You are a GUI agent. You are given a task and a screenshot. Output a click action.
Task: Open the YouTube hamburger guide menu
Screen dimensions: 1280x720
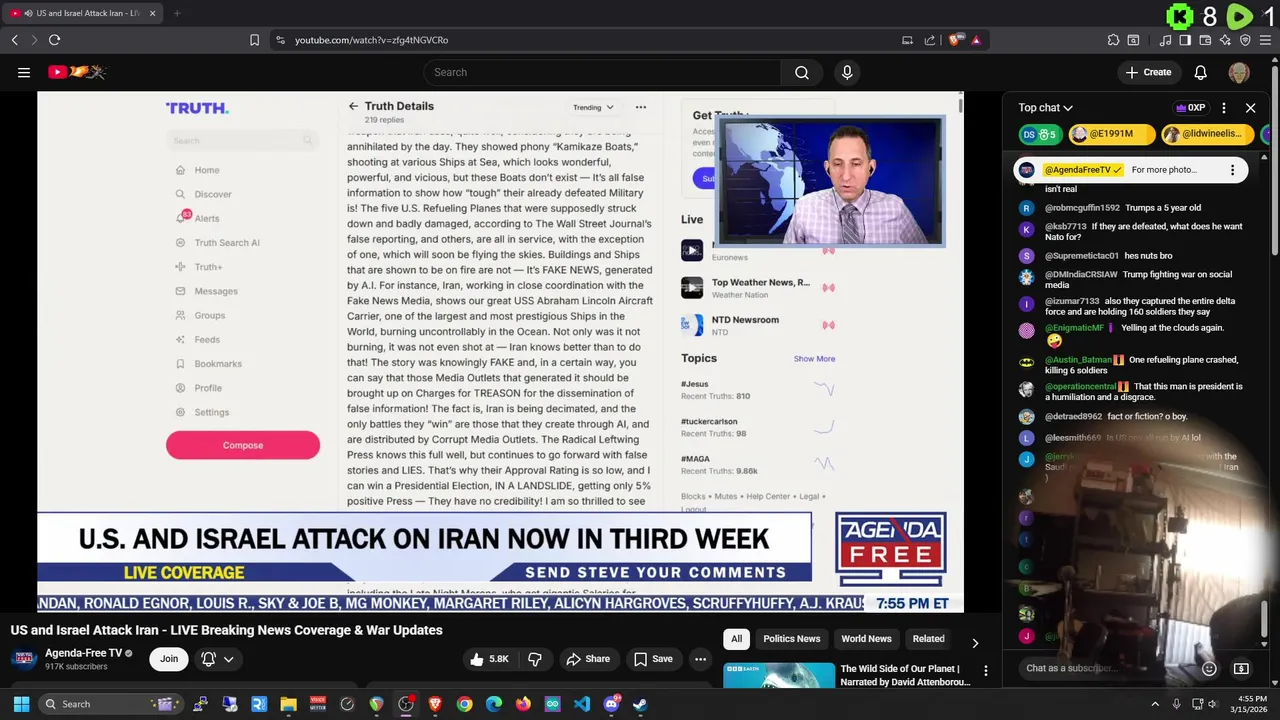[24, 72]
